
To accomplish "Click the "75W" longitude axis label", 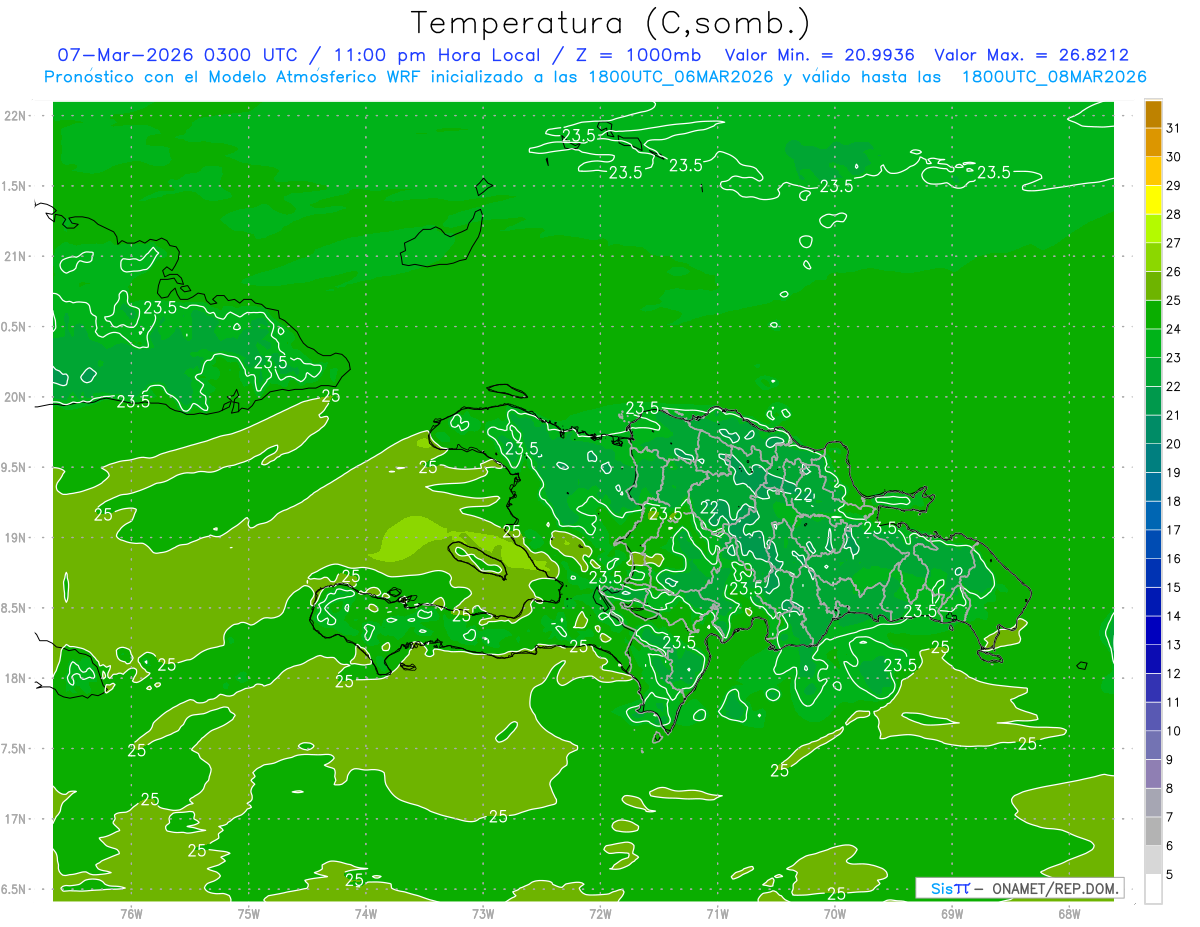I will pos(249,913).
